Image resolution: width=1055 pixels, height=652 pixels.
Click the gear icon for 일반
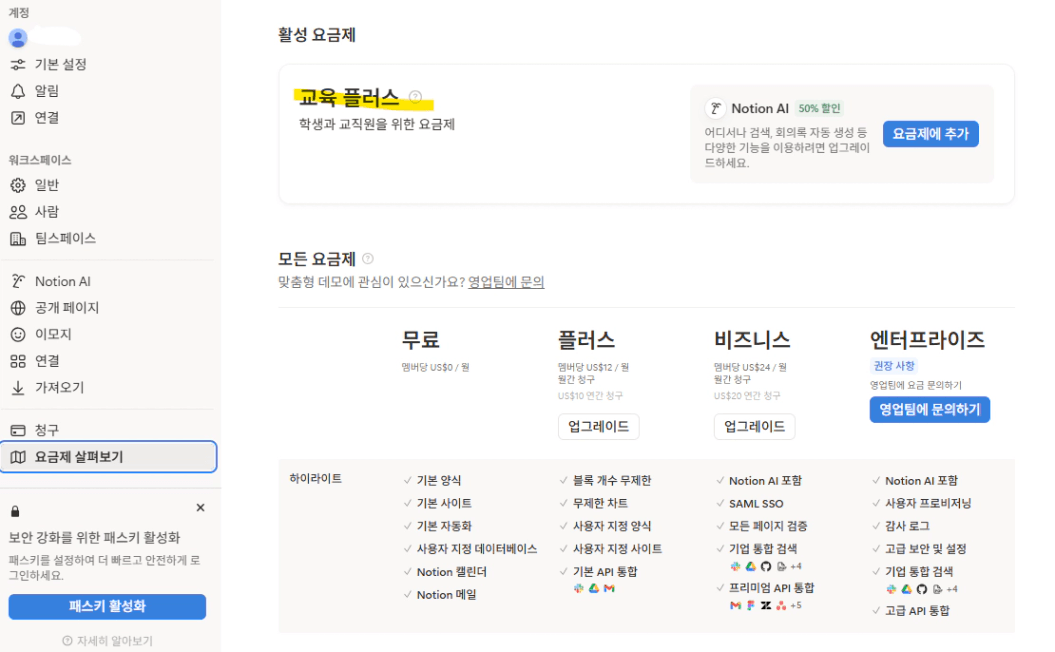coord(18,185)
